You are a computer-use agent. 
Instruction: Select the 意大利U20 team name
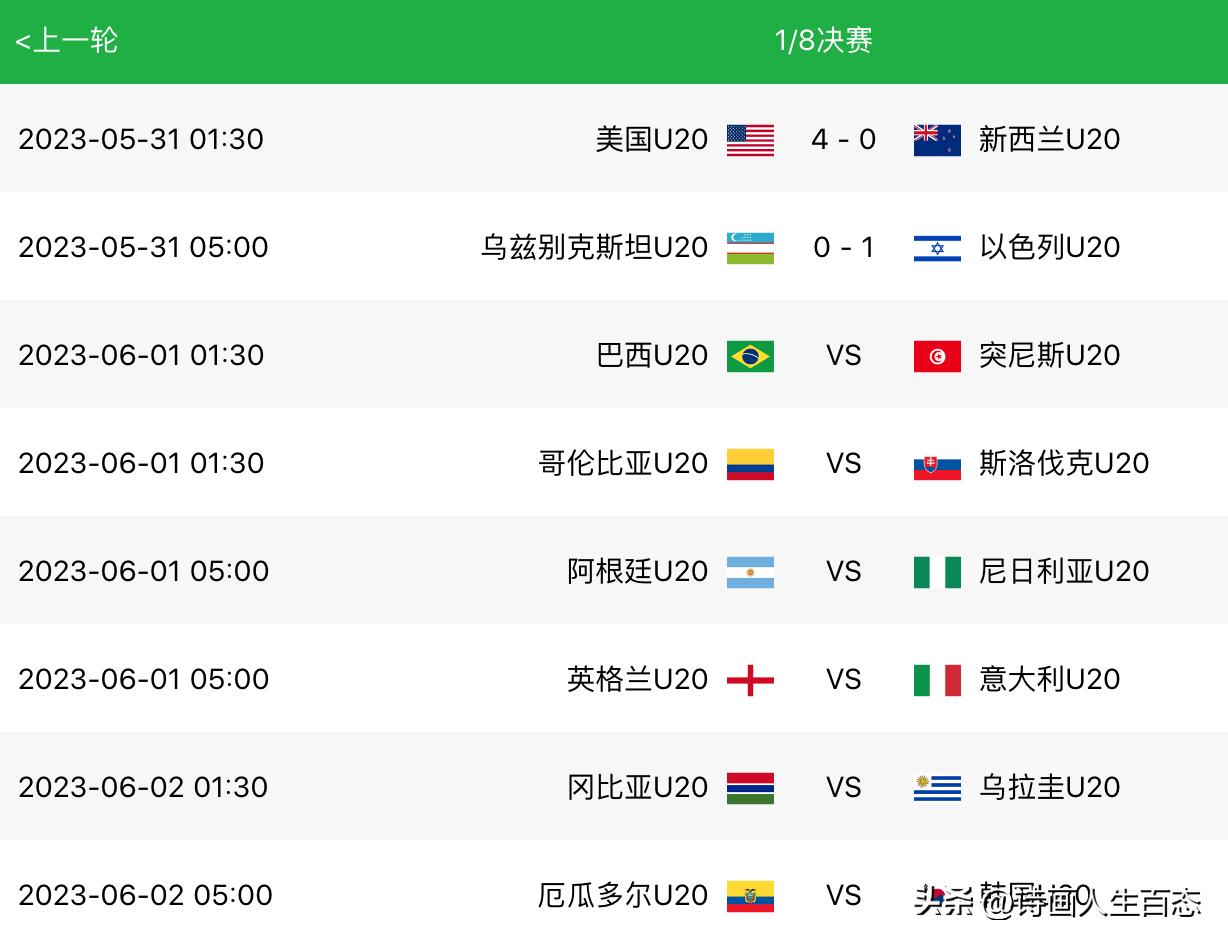pyautogui.click(x=1049, y=679)
